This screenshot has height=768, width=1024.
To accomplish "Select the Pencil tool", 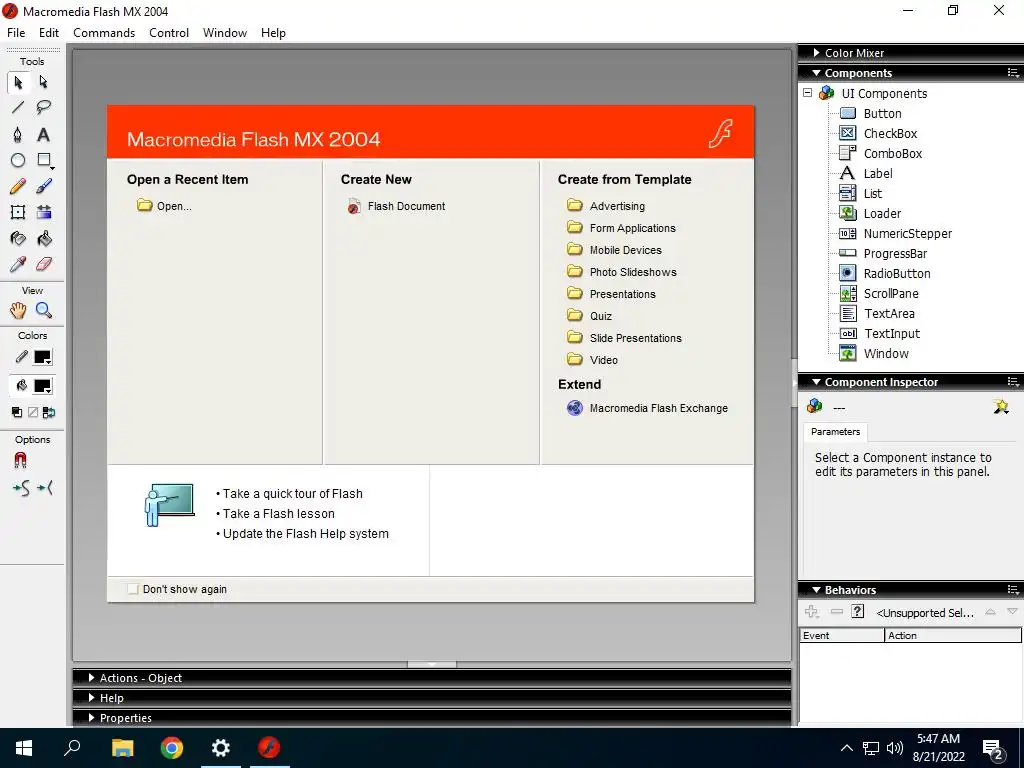I will pos(18,187).
